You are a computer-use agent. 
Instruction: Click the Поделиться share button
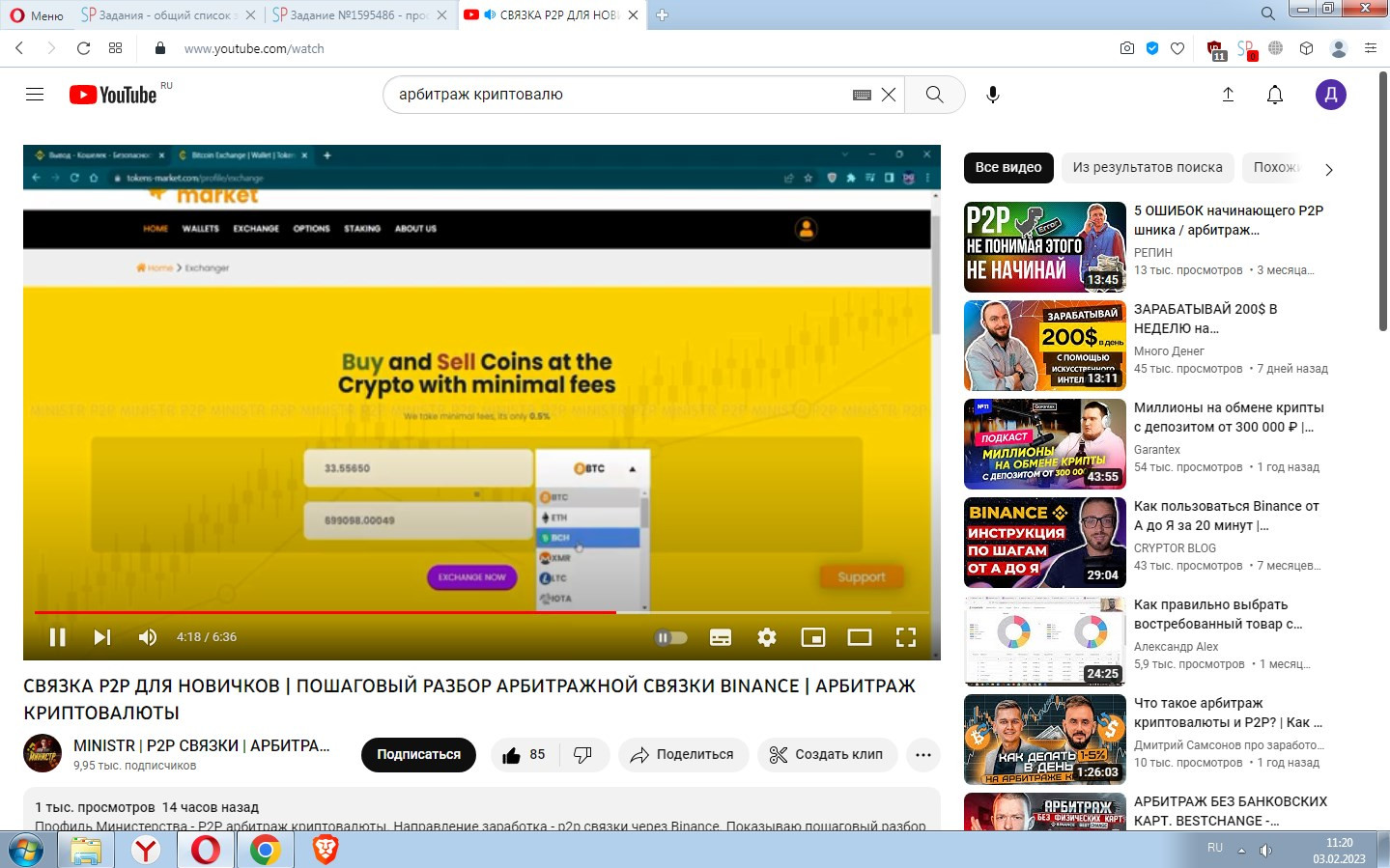683,755
